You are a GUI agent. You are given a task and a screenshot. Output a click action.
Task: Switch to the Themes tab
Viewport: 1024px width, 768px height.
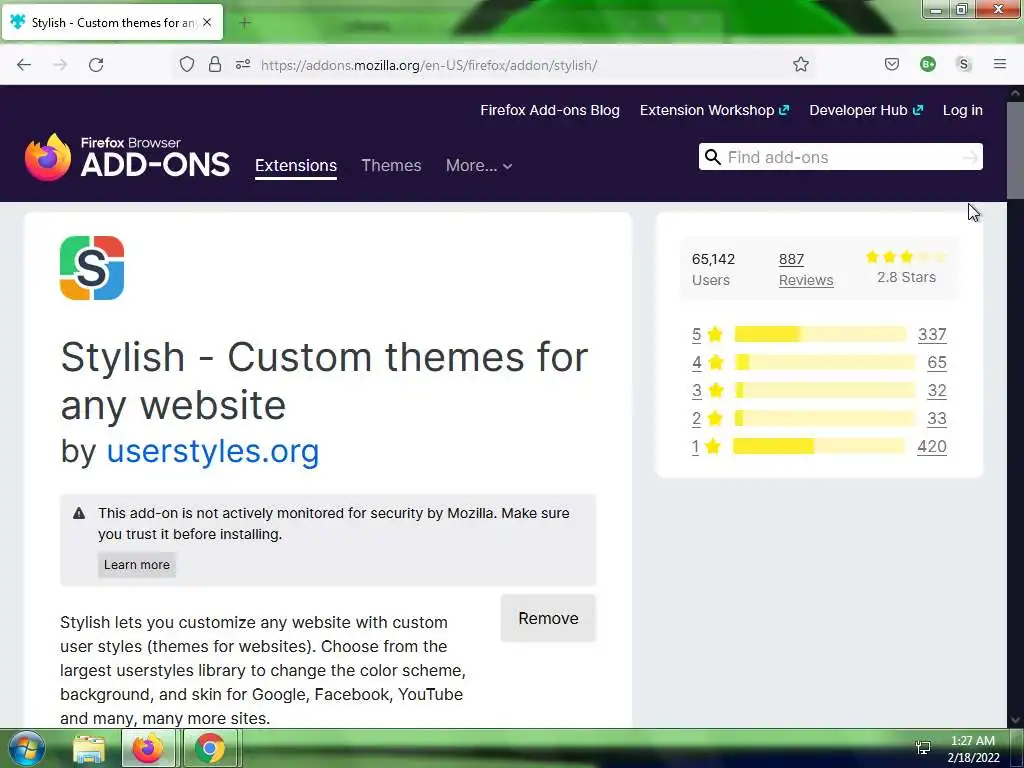coord(391,166)
